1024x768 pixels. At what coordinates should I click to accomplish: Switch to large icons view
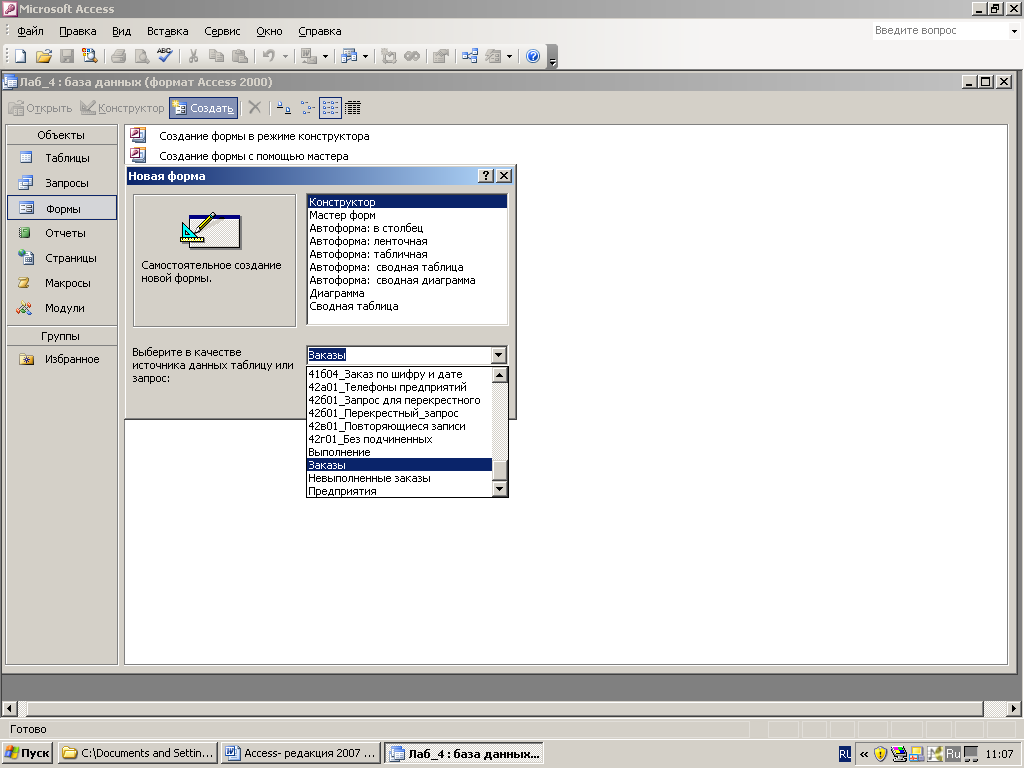(283, 108)
